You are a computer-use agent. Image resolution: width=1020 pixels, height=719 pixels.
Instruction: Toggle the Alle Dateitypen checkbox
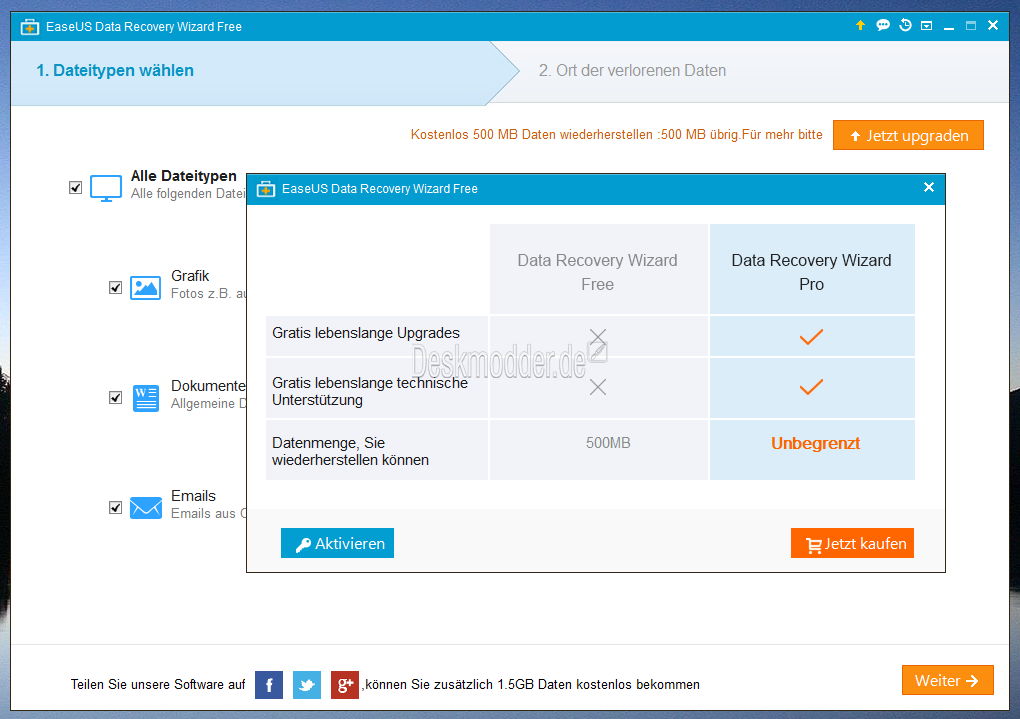point(75,188)
